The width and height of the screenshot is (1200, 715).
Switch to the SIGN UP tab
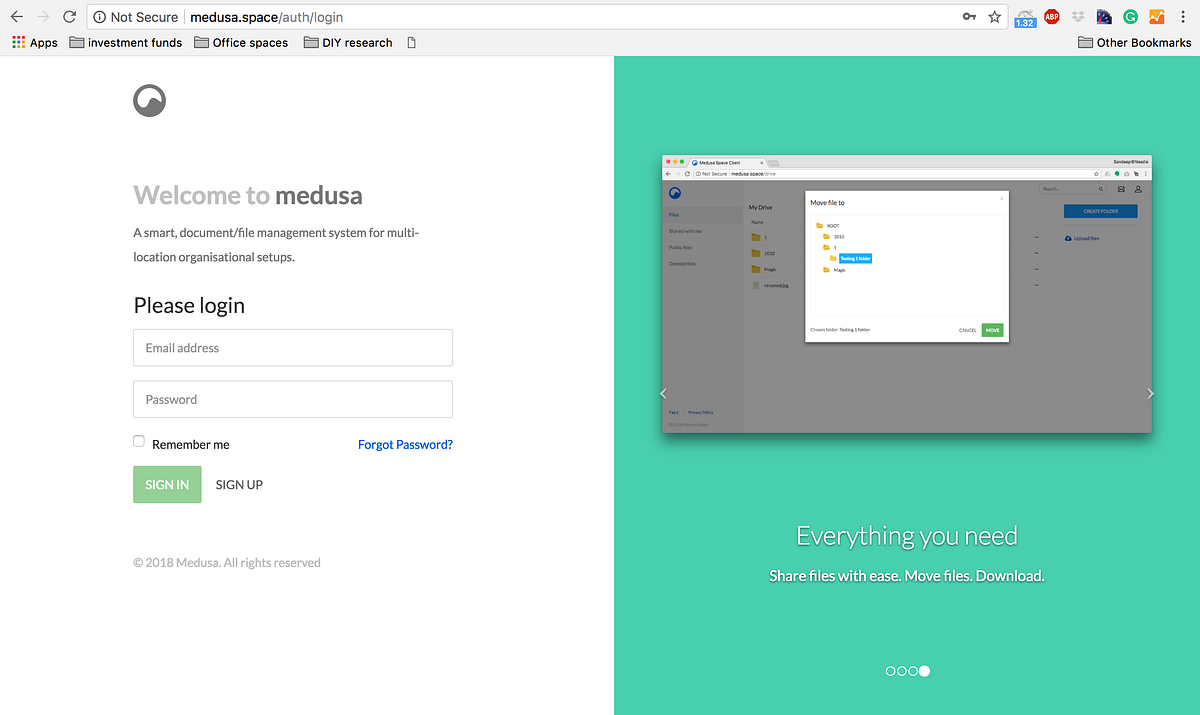point(239,484)
